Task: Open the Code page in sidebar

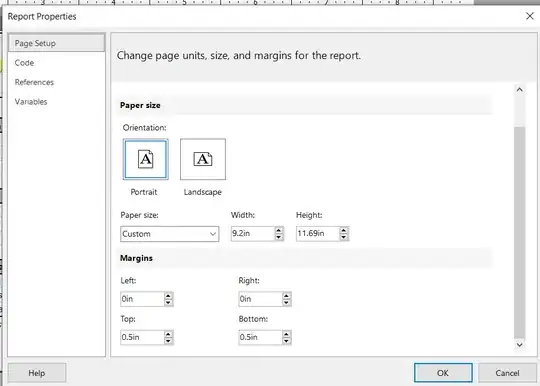Action: click(24, 63)
